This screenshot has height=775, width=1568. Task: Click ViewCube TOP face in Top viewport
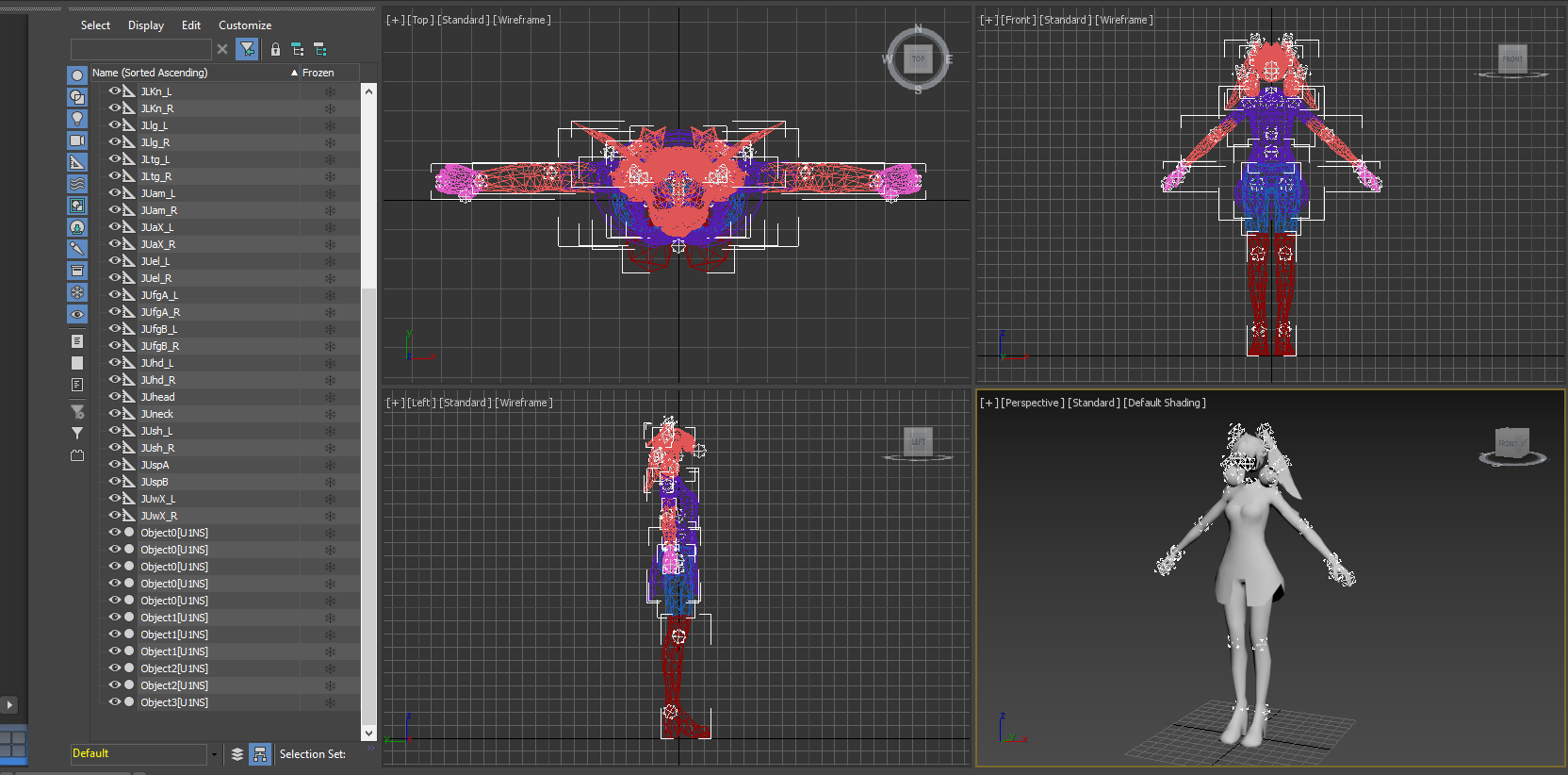coord(918,58)
